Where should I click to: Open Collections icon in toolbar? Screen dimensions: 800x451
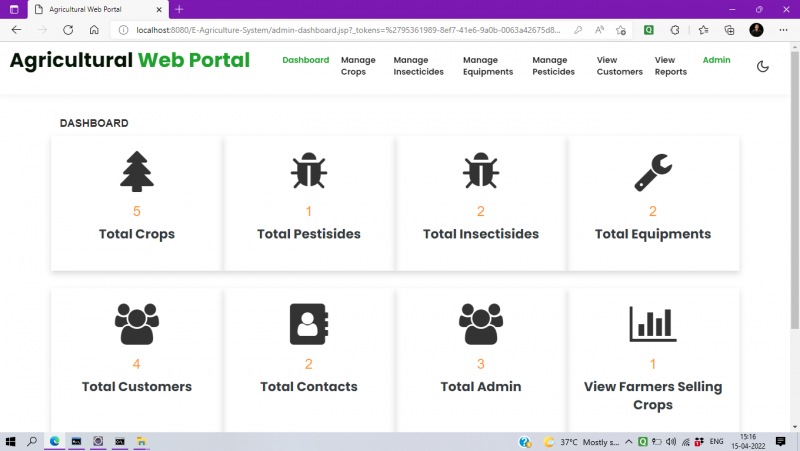point(730,30)
